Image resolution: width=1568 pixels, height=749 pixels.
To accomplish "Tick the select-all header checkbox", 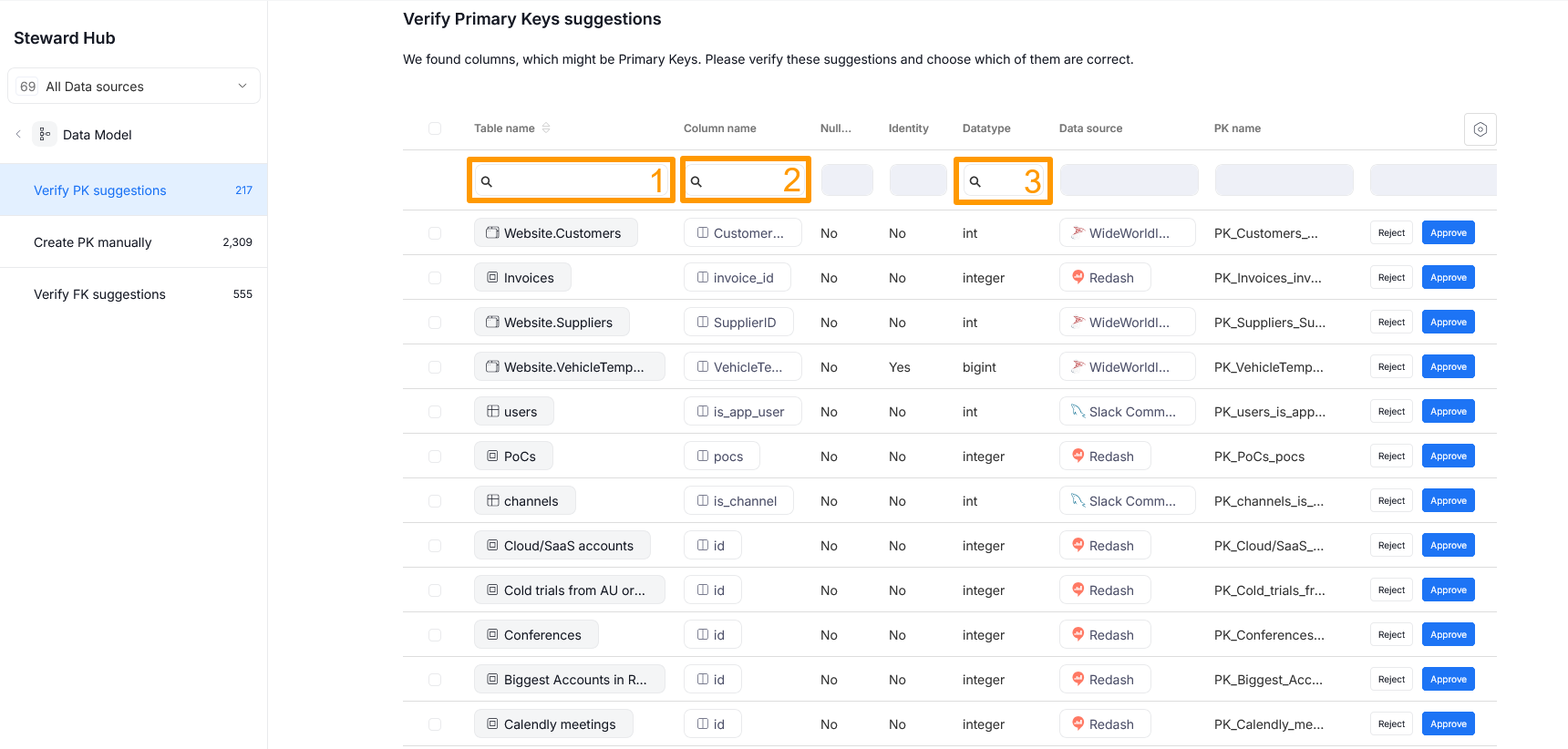I will coord(435,128).
